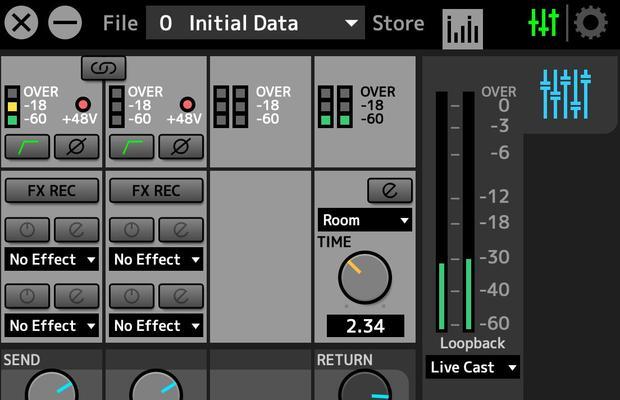Image resolution: width=620 pixels, height=400 pixels.
Task: Minimize the window with the minus button
Action: click(65, 23)
